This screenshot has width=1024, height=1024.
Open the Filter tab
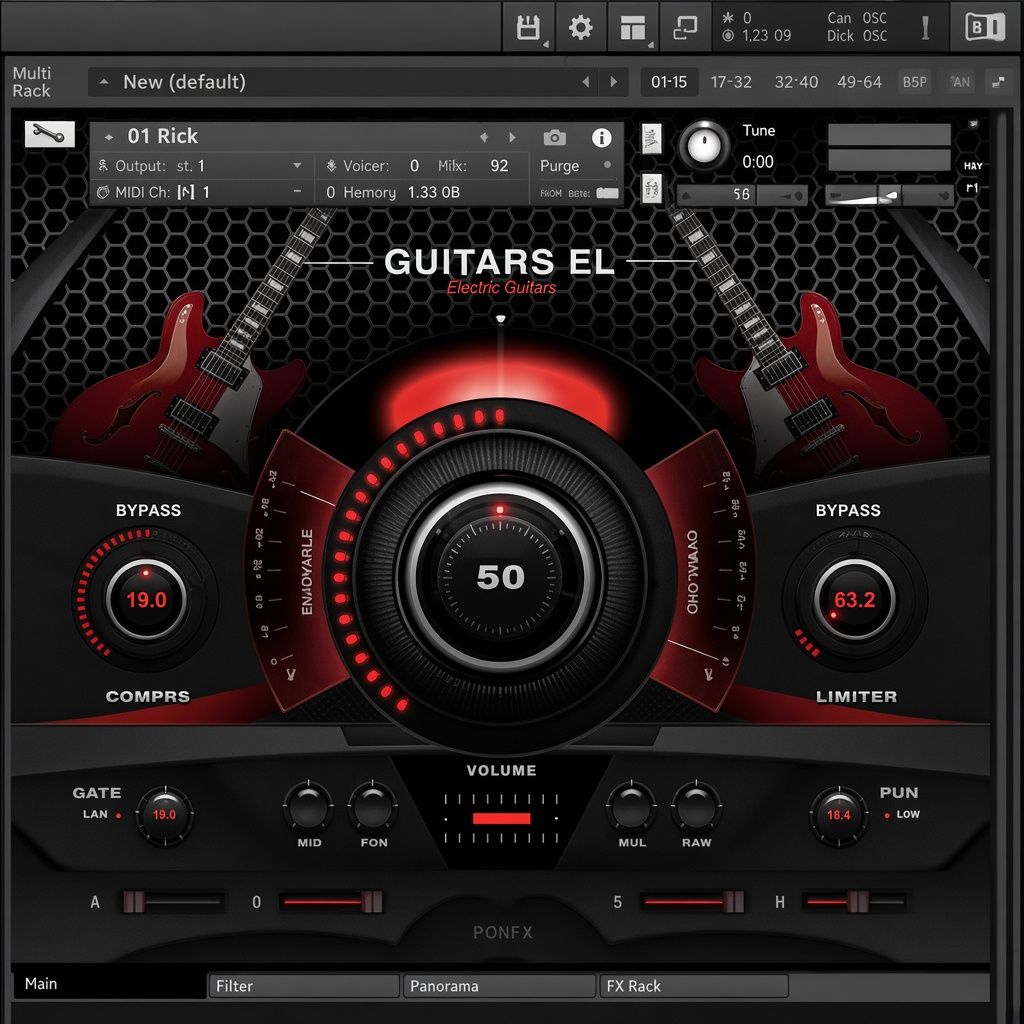coord(304,986)
